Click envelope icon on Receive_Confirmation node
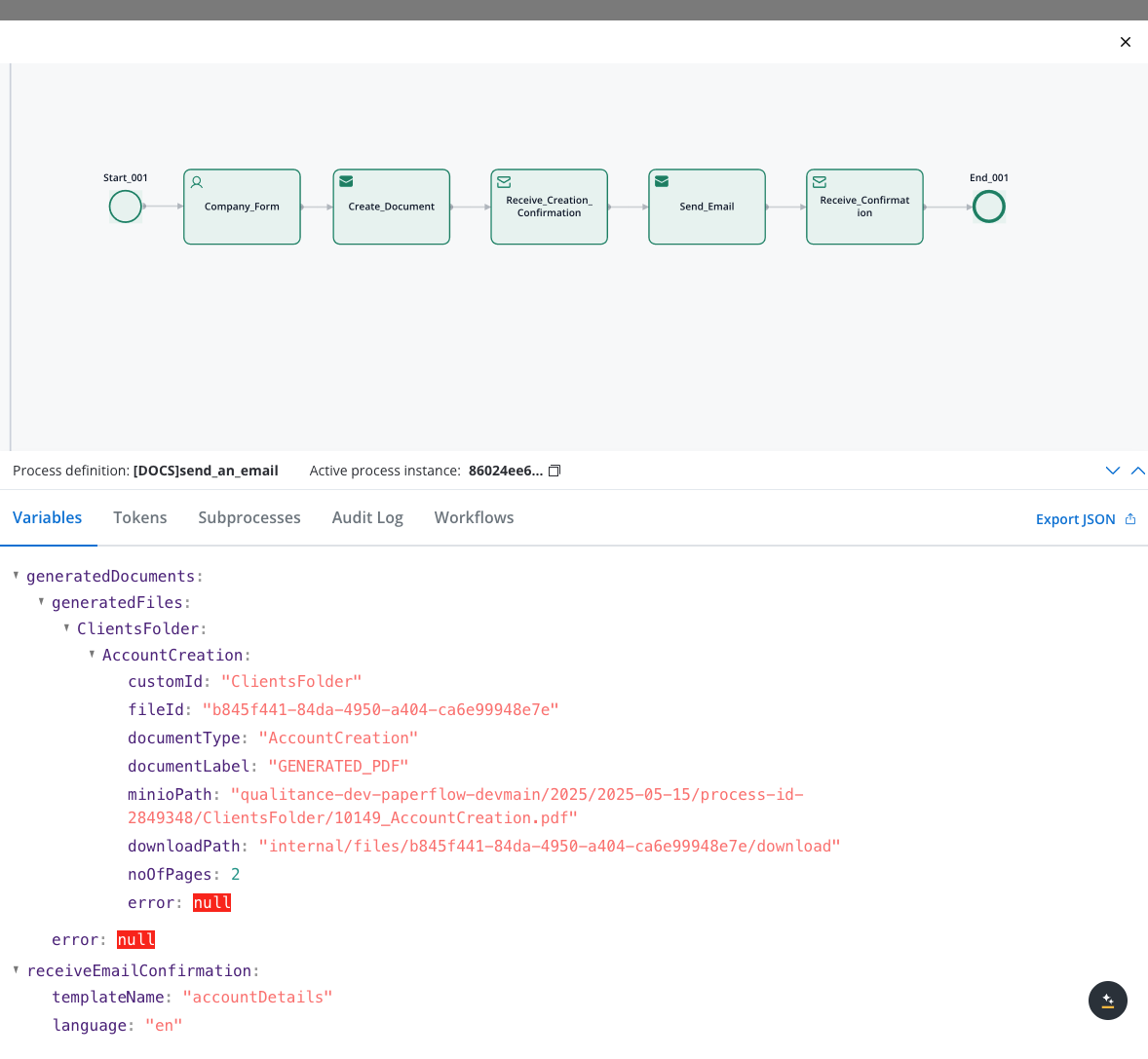The height and width of the screenshot is (1059, 1148). 820,181
